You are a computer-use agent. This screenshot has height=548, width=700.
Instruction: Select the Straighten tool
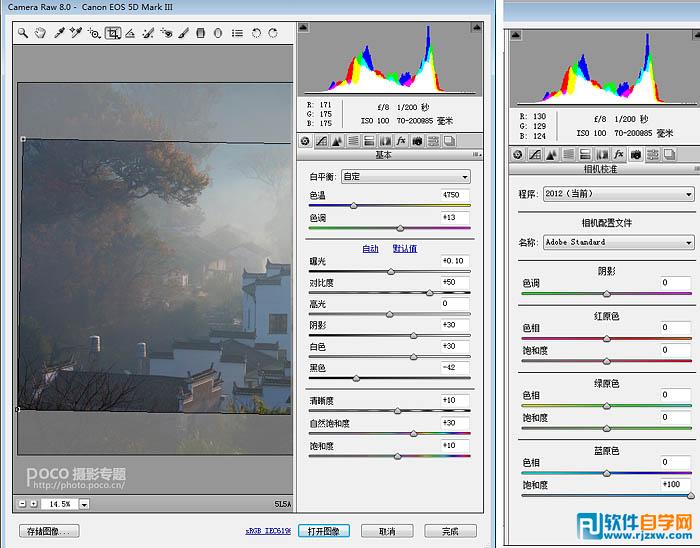point(130,33)
